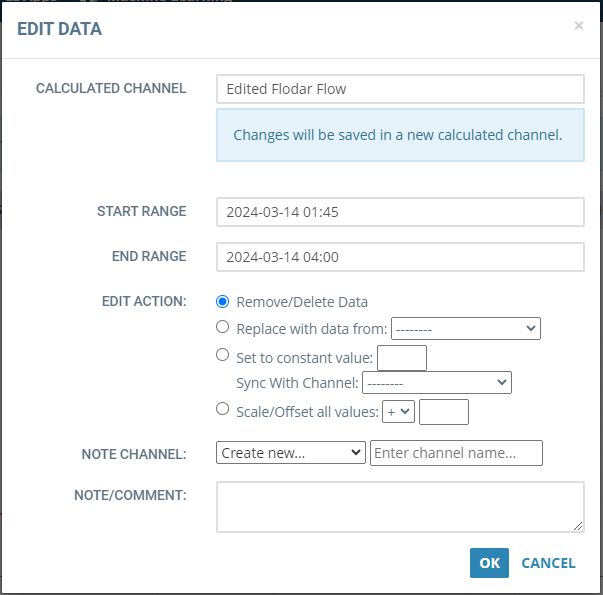The width and height of the screenshot is (603, 595).
Task: Open the Replace with data from dropdown
Action: pyautogui.click(x=466, y=328)
